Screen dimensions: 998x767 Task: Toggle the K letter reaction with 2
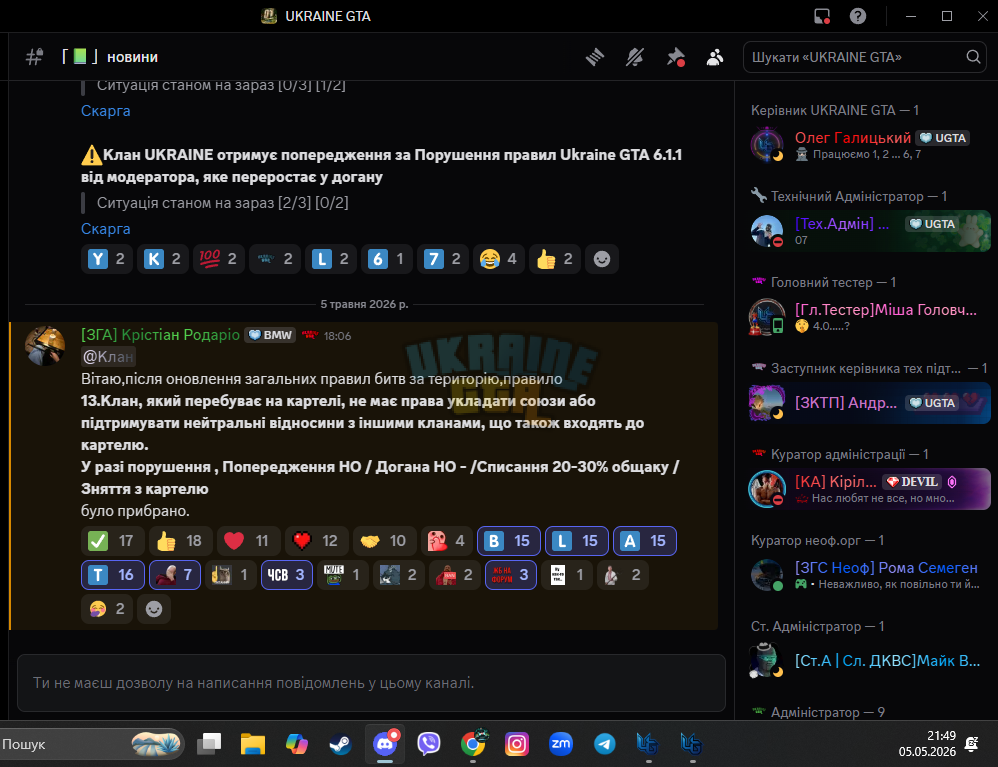[163, 259]
